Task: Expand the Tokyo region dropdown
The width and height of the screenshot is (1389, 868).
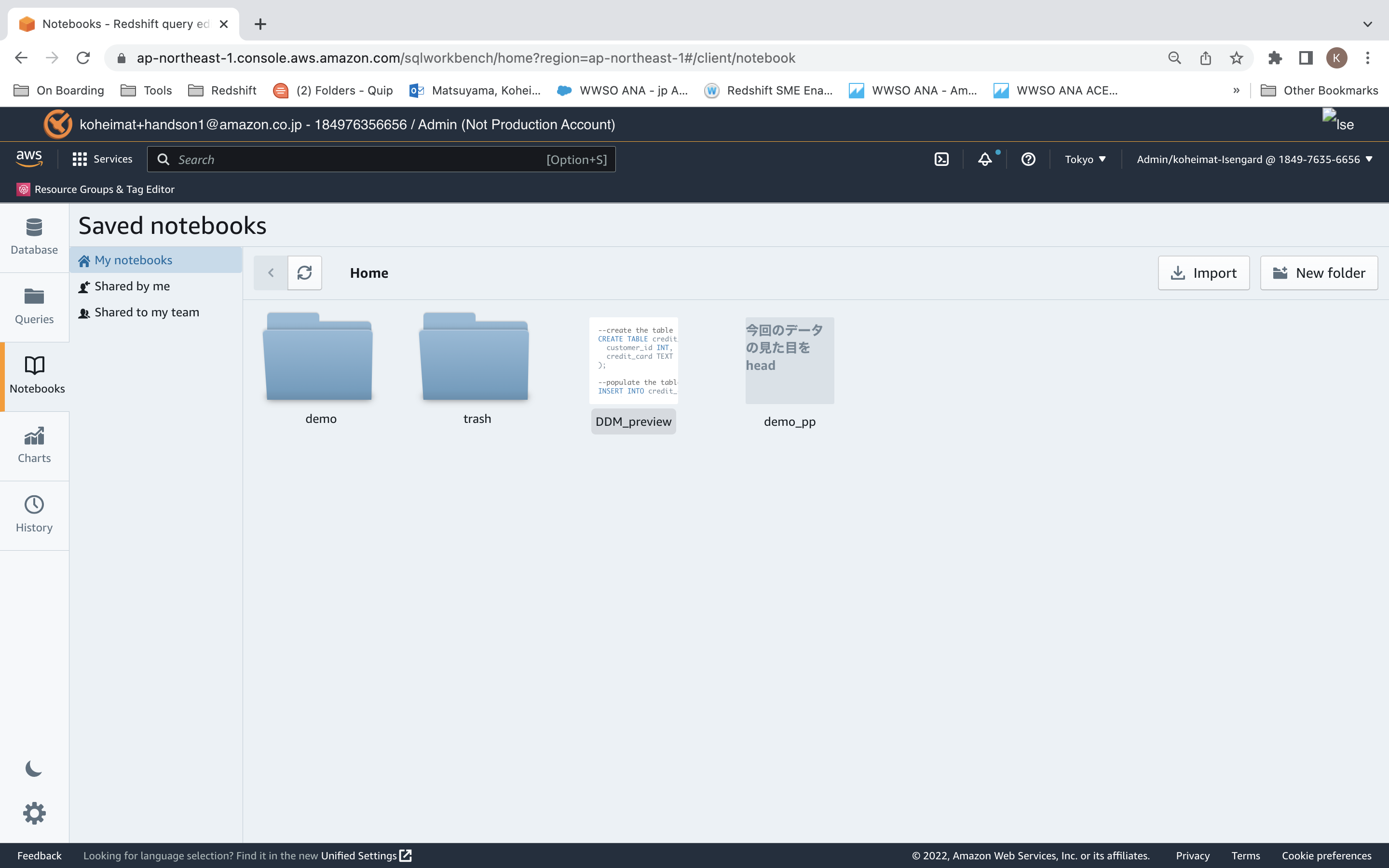Action: (1085, 159)
